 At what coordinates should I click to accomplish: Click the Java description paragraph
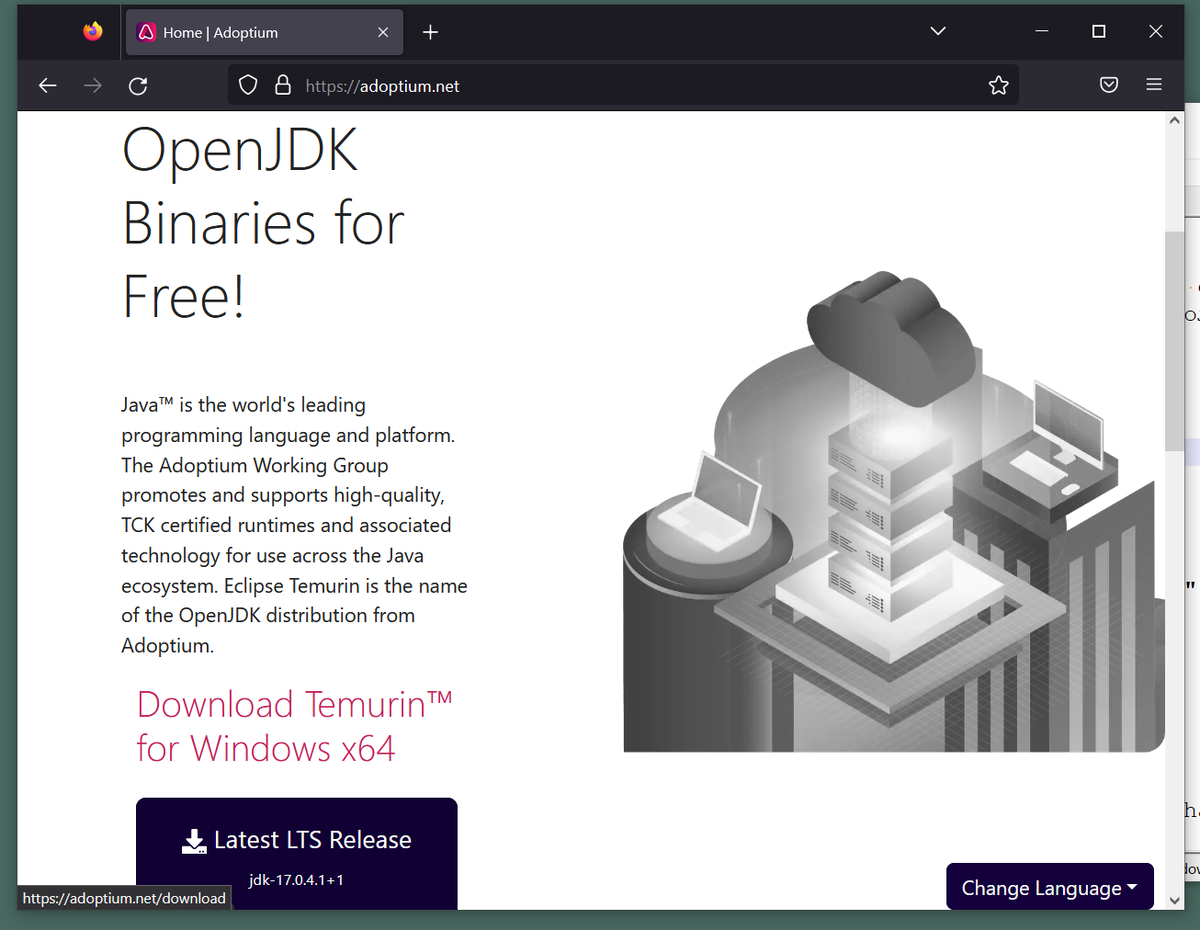coord(295,525)
